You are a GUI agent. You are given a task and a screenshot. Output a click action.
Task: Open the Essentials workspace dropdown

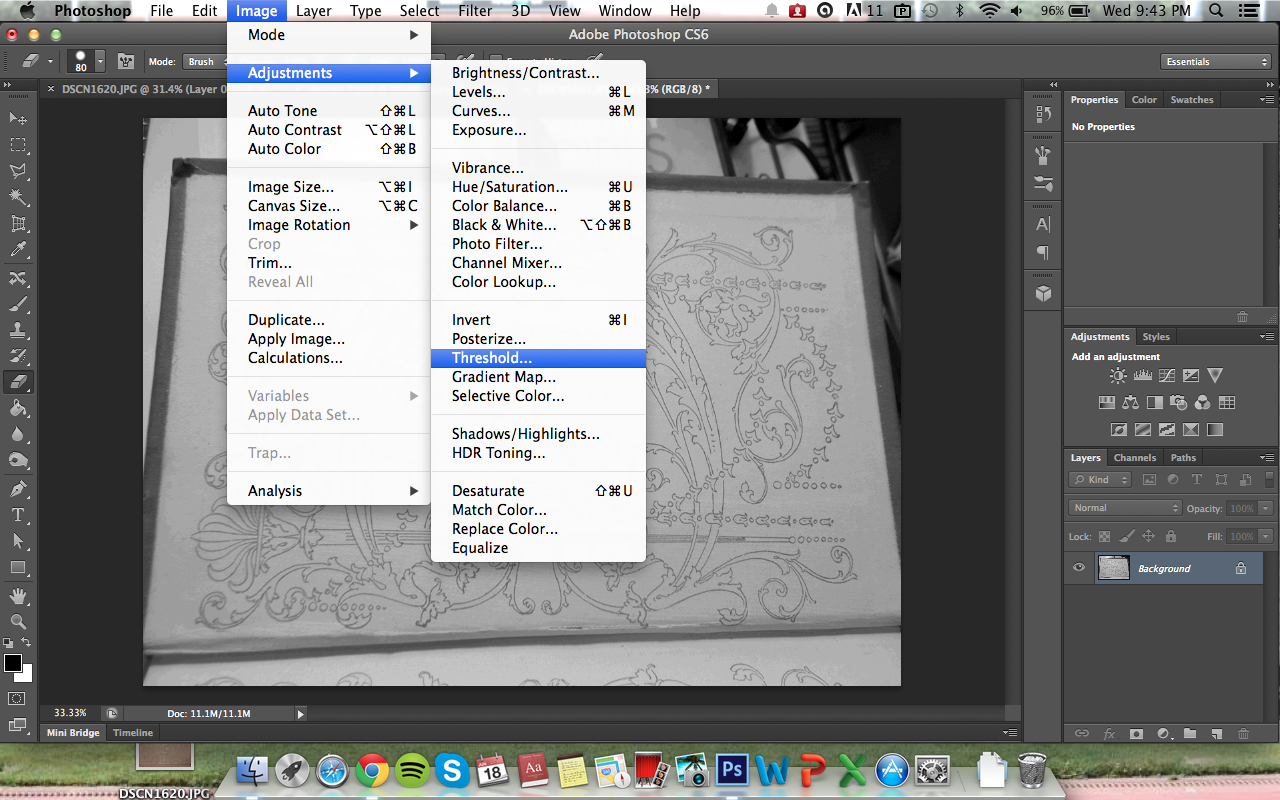1216,62
